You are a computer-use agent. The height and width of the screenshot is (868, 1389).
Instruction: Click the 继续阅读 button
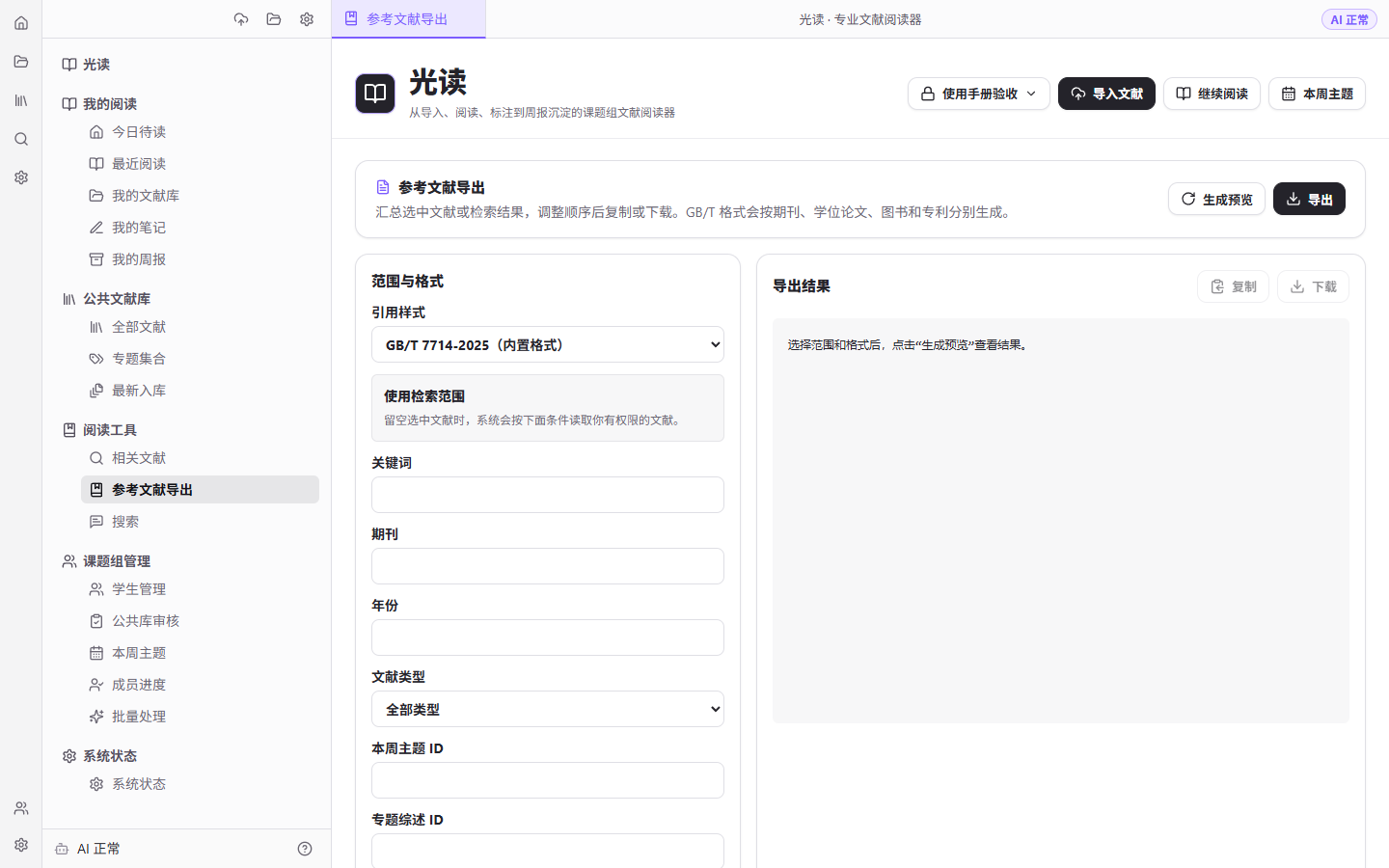click(1212, 94)
